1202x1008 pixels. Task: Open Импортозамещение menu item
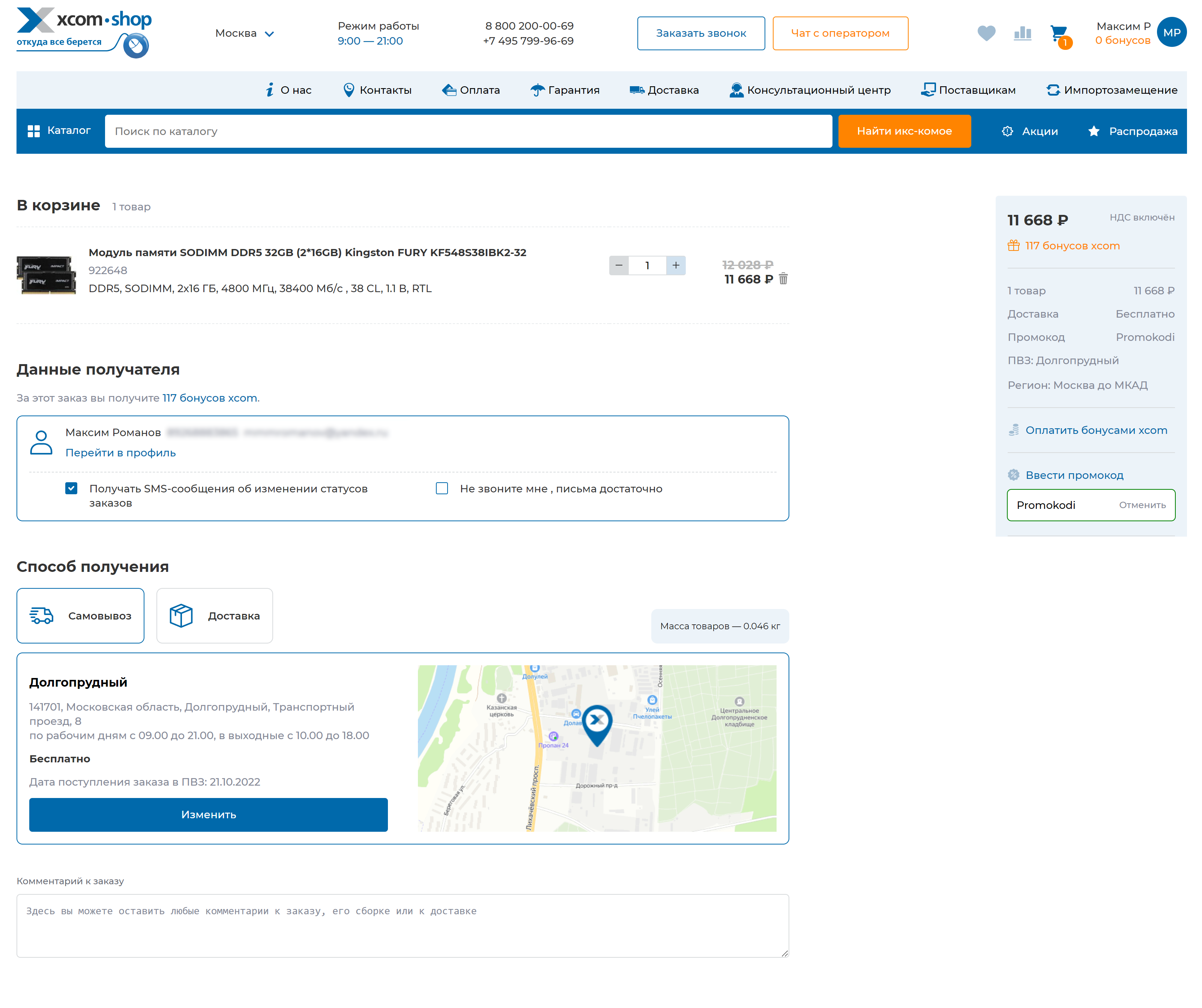[1112, 90]
